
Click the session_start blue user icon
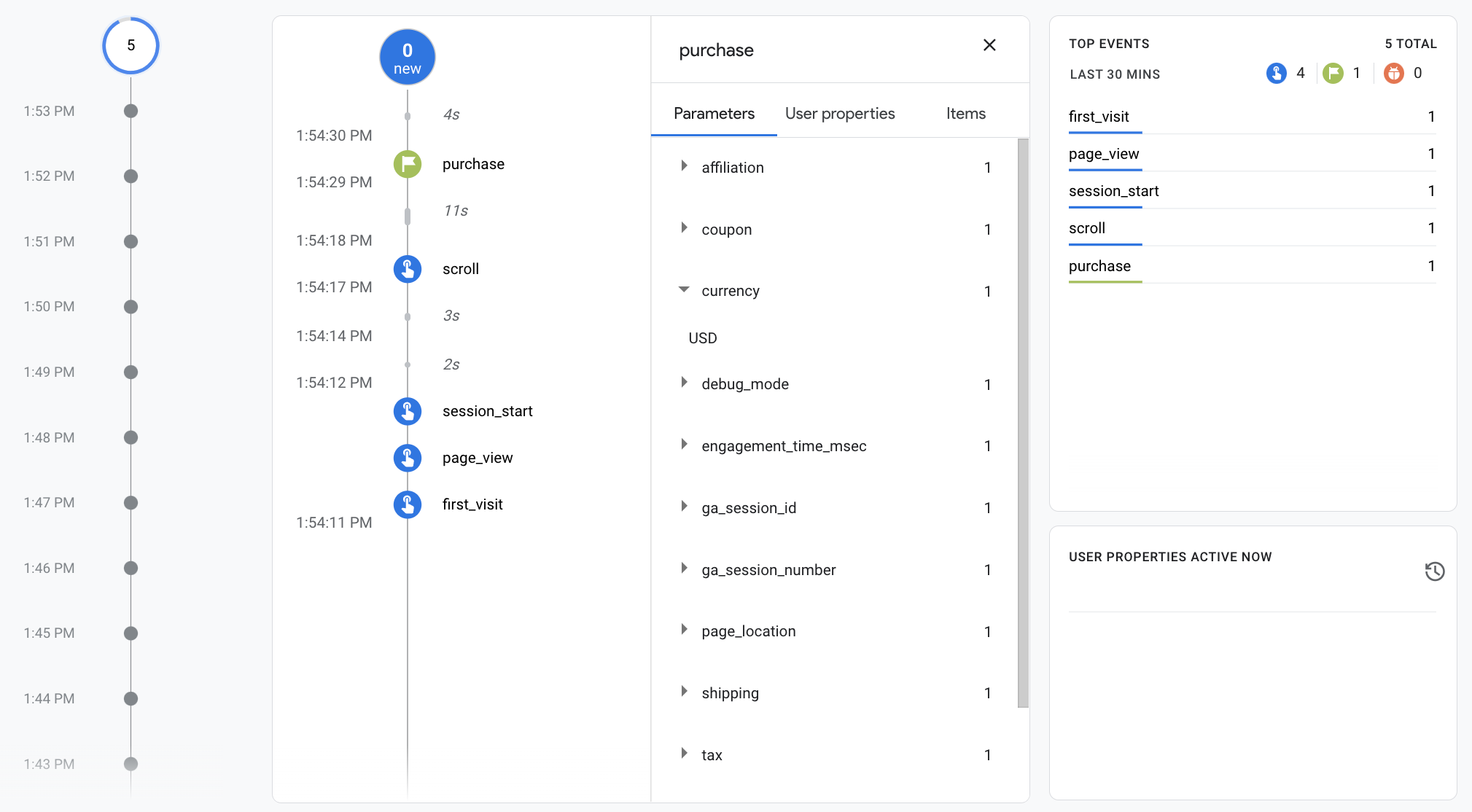408,411
